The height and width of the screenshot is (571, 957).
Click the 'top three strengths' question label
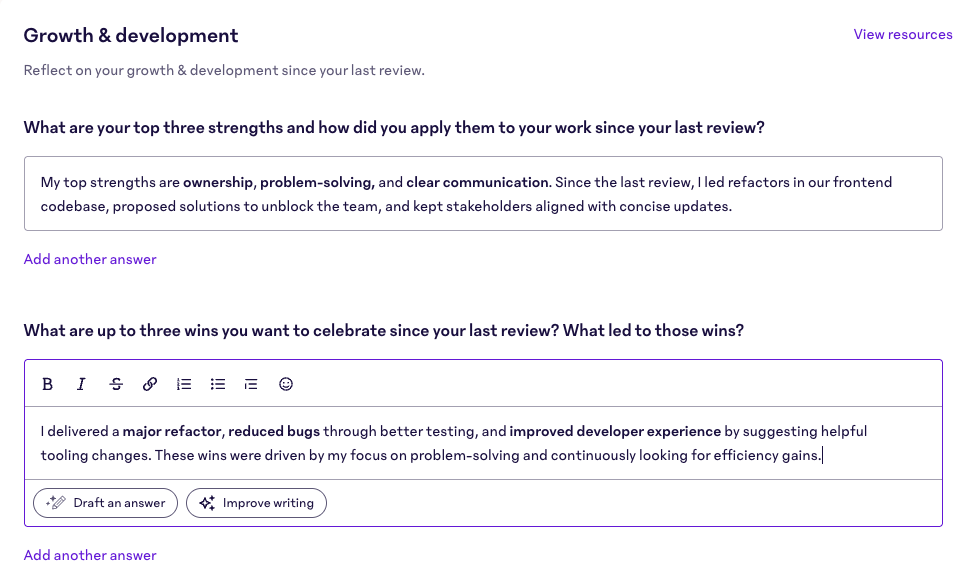coord(394,128)
